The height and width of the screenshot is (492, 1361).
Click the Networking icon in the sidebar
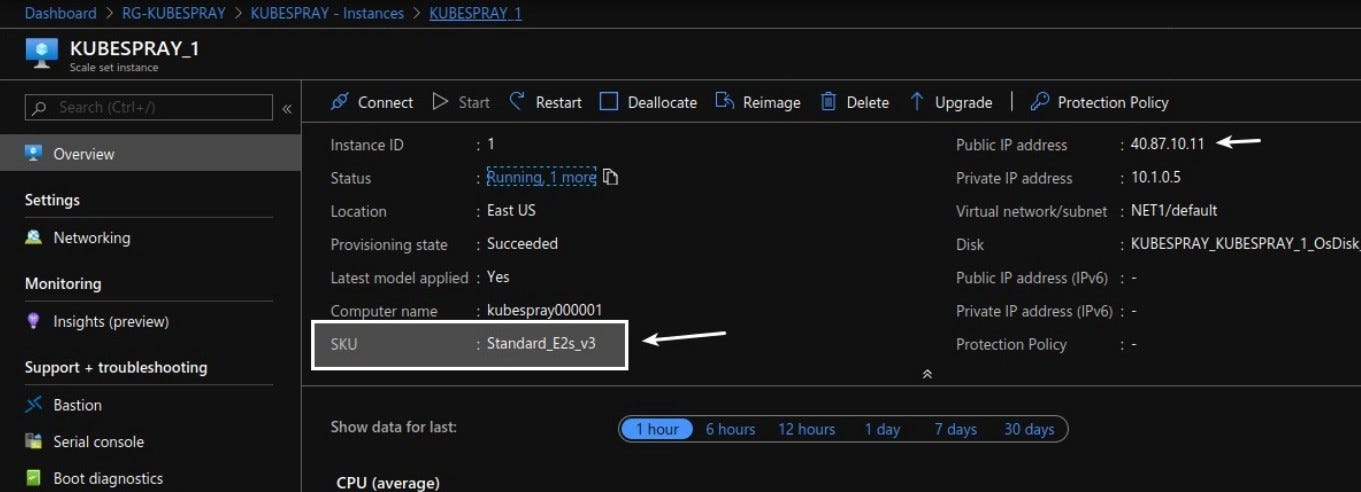point(34,238)
